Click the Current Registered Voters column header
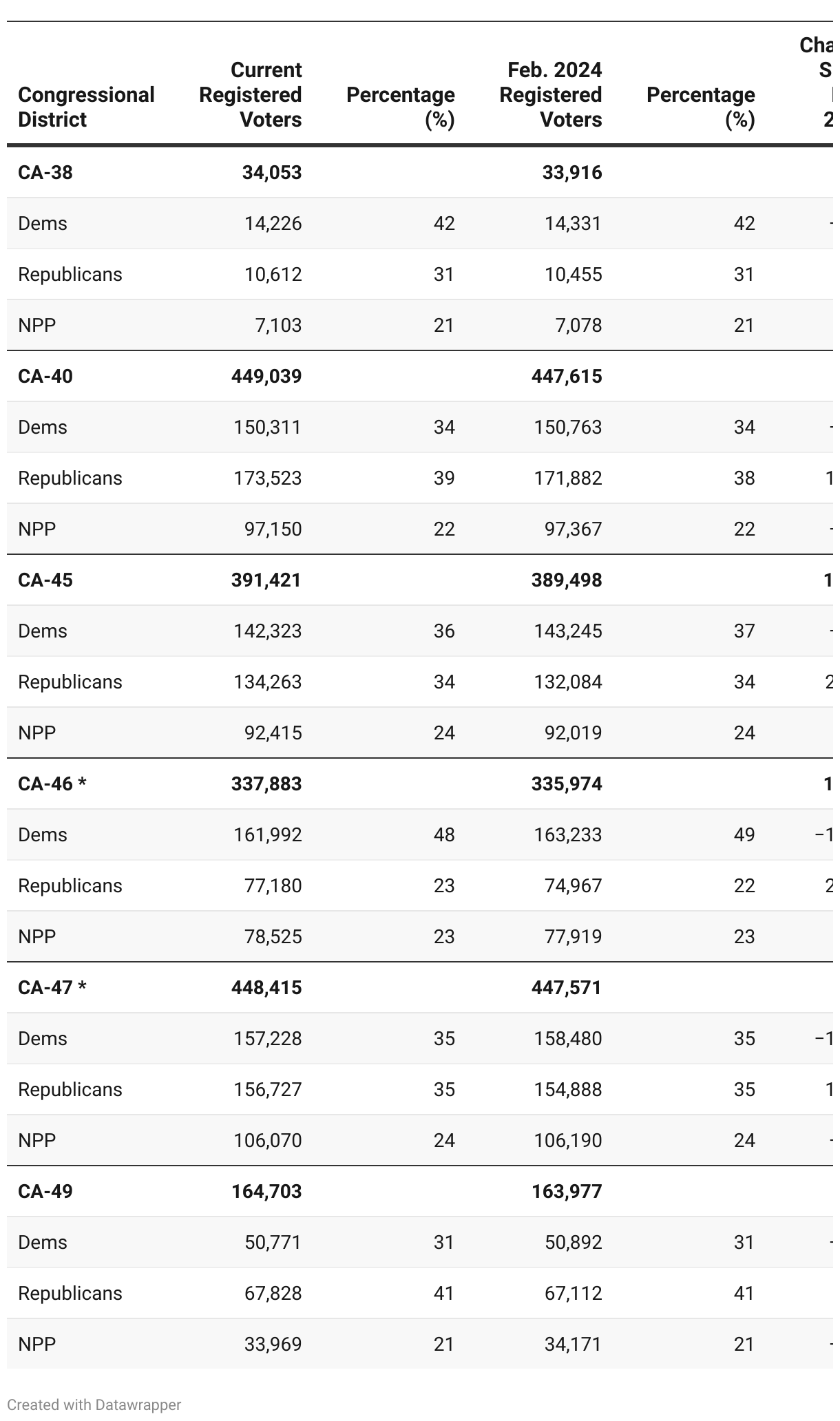Image resolution: width=840 pixels, height=1421 pixels. (251, 94)
